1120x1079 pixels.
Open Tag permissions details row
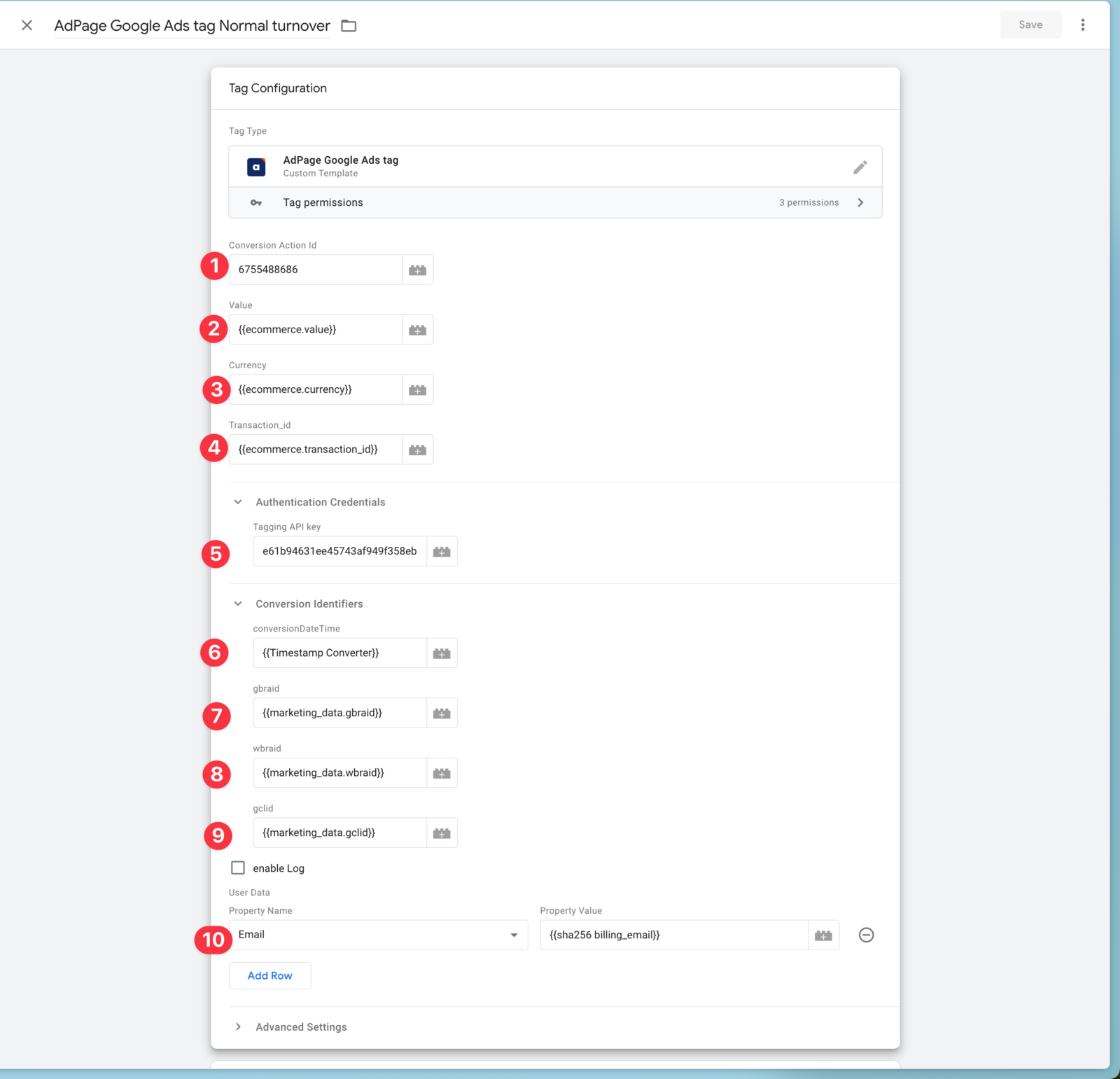click(x=554, y=202)
